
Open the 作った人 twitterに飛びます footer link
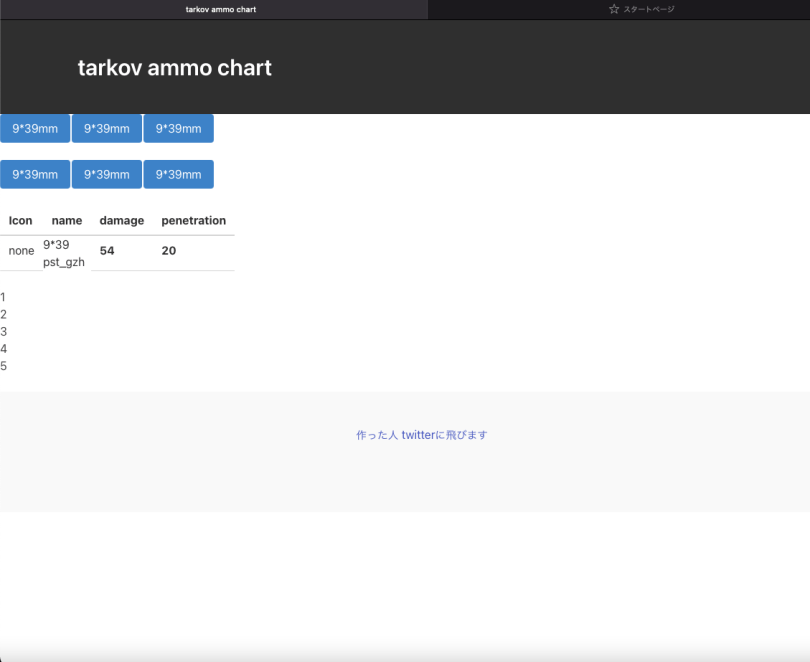[422, 435]
